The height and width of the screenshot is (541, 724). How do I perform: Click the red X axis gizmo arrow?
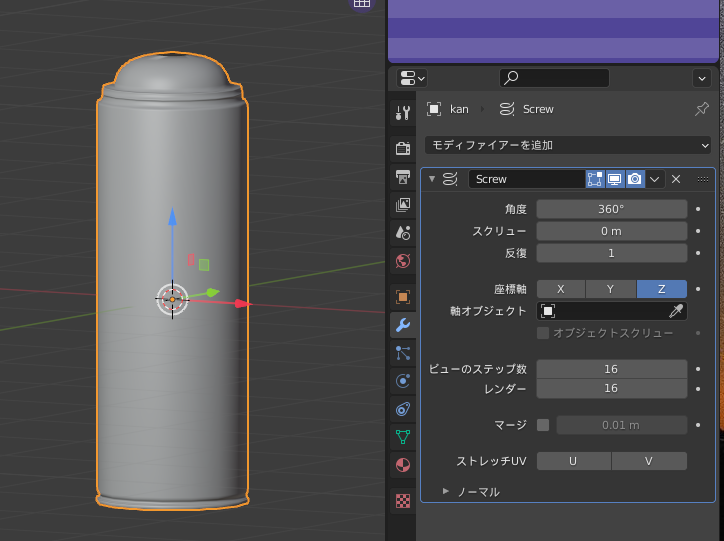pyautogui.click(x=242, y=303)
